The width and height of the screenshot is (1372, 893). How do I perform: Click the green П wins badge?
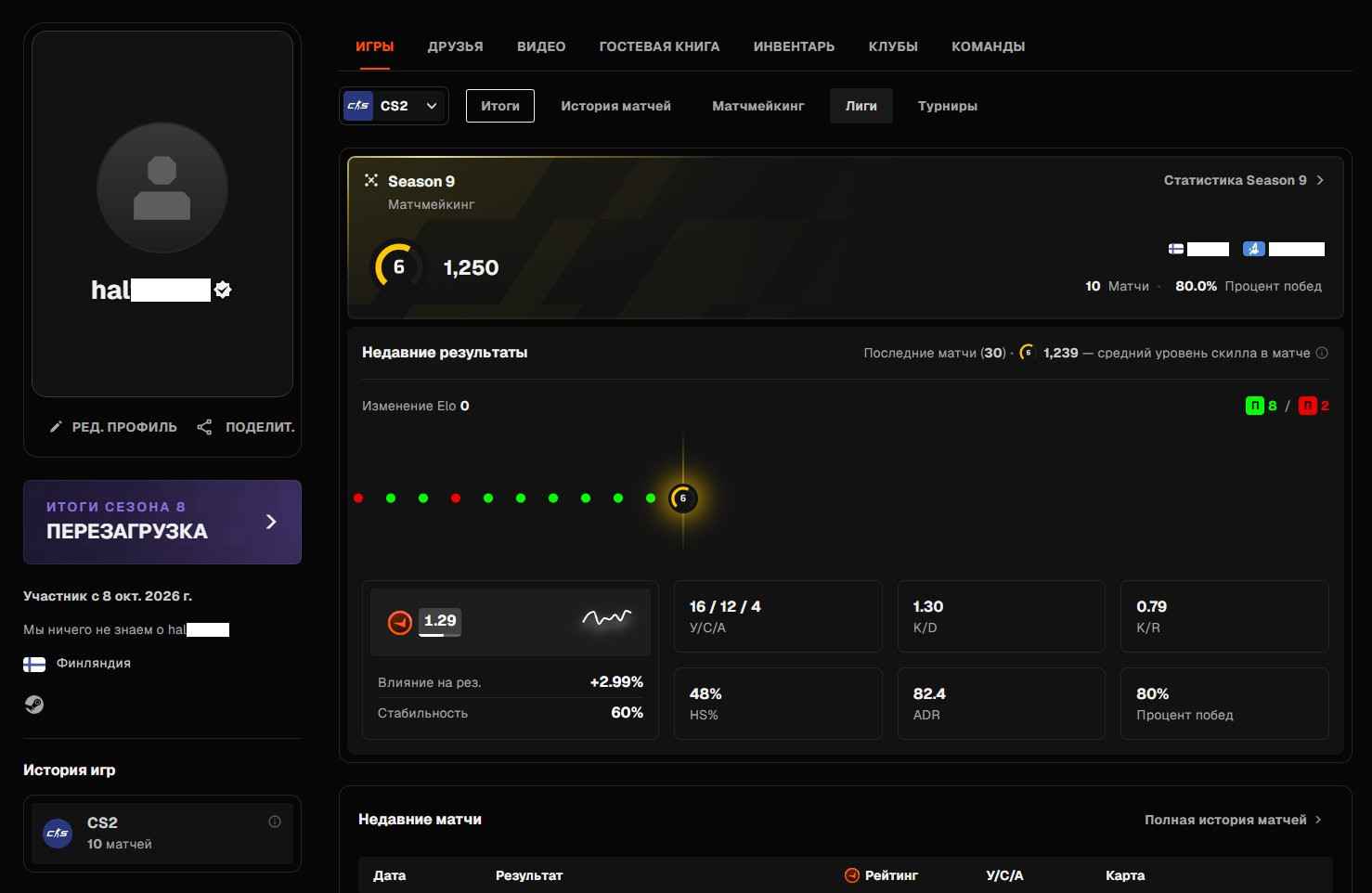[1254, 406]
